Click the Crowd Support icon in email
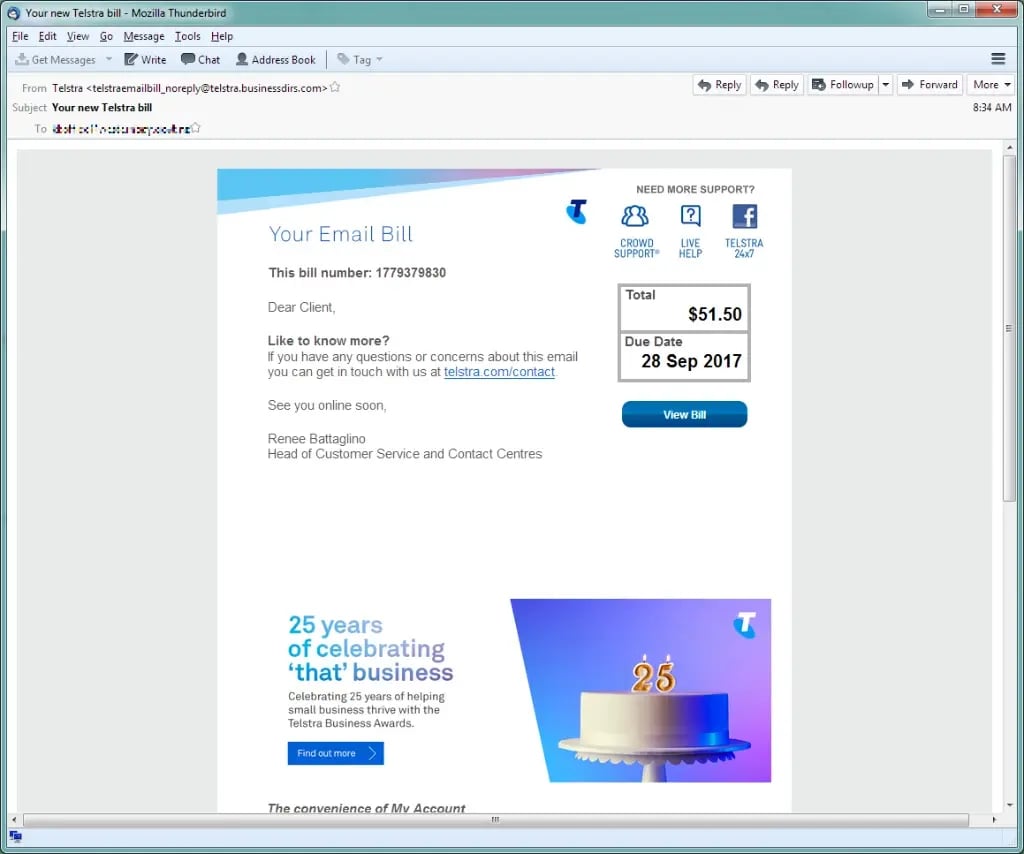This screenshot has width=1024, height=854. (x=635, y=217)
